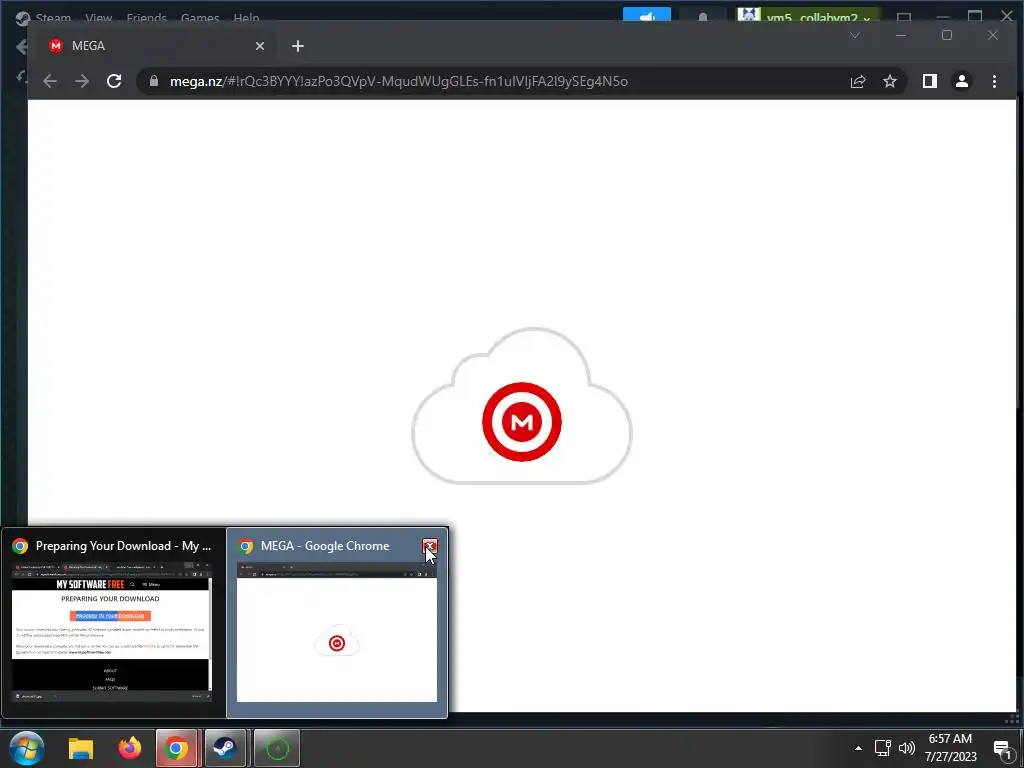
Task: Open the taskbar clock 6:57 AM
Action: [950, 748]
